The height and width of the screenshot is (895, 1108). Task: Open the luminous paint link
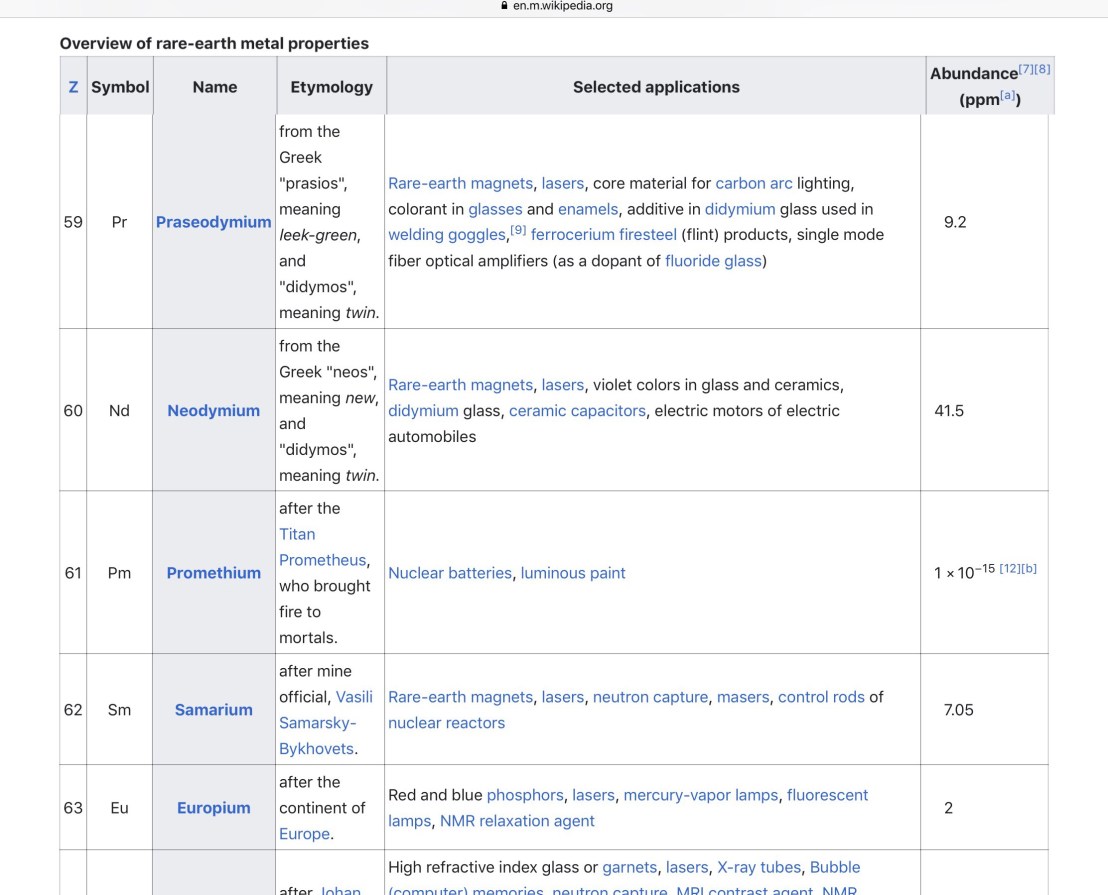pyautogui.click(x=573, y=573)
